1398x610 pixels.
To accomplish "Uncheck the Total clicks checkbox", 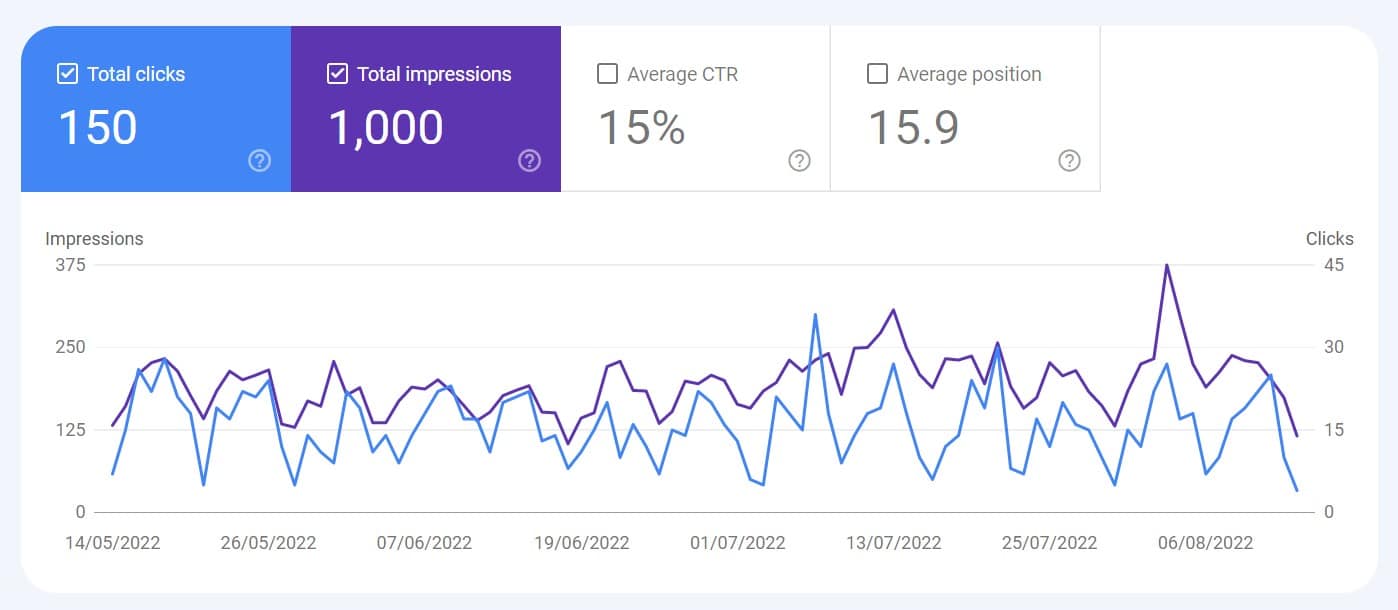I will (x=67, y=74).
